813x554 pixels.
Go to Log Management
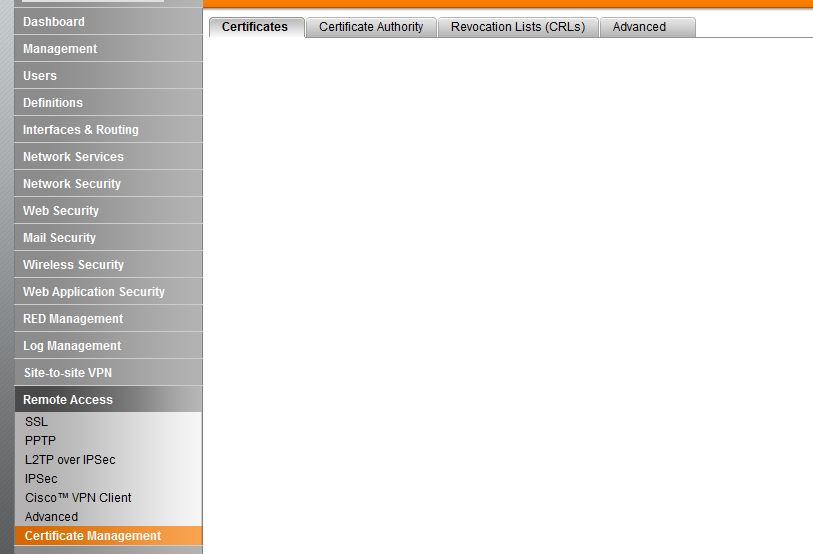pyautogui.click(x=72, y=346)
